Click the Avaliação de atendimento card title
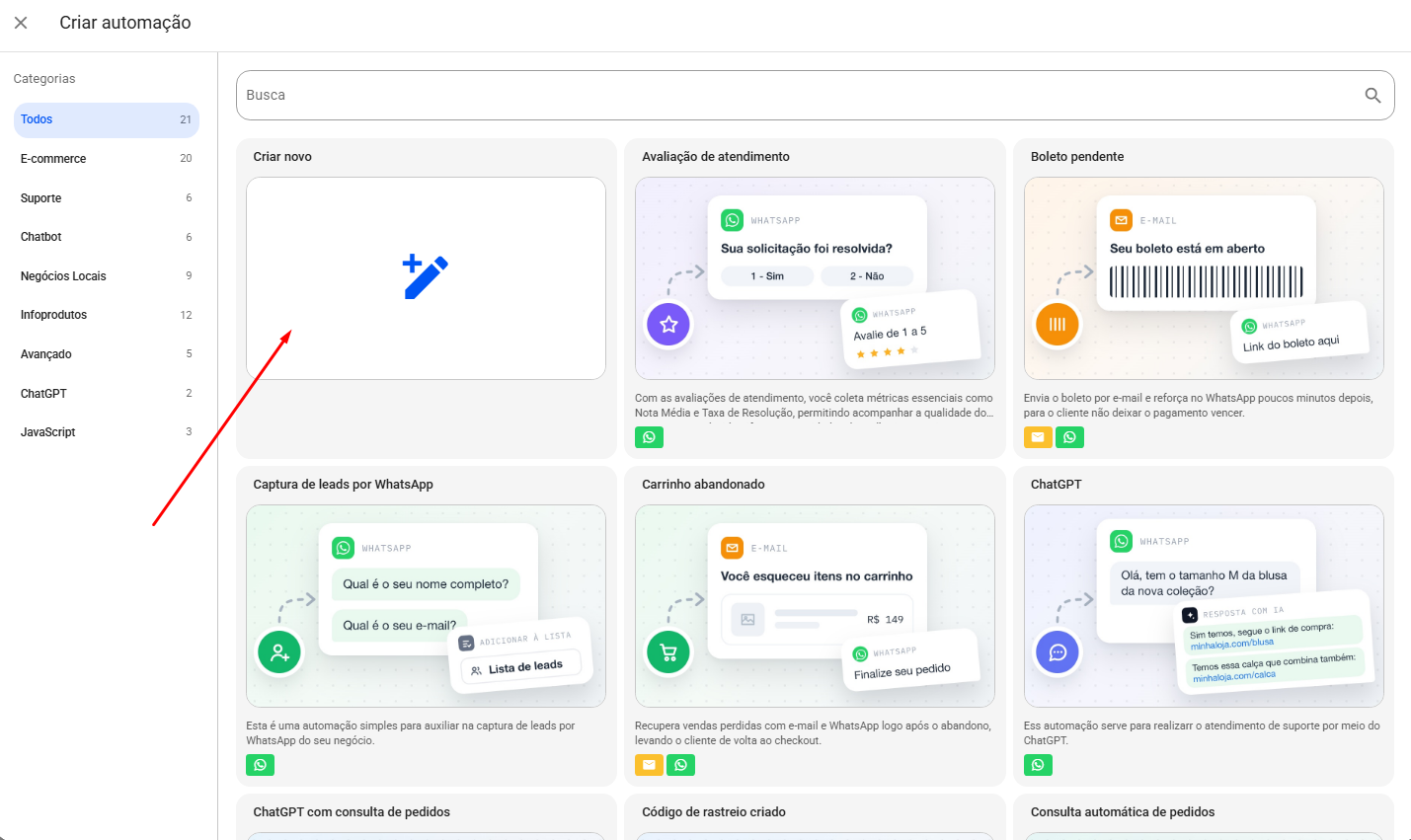 [x=716, y=157]
